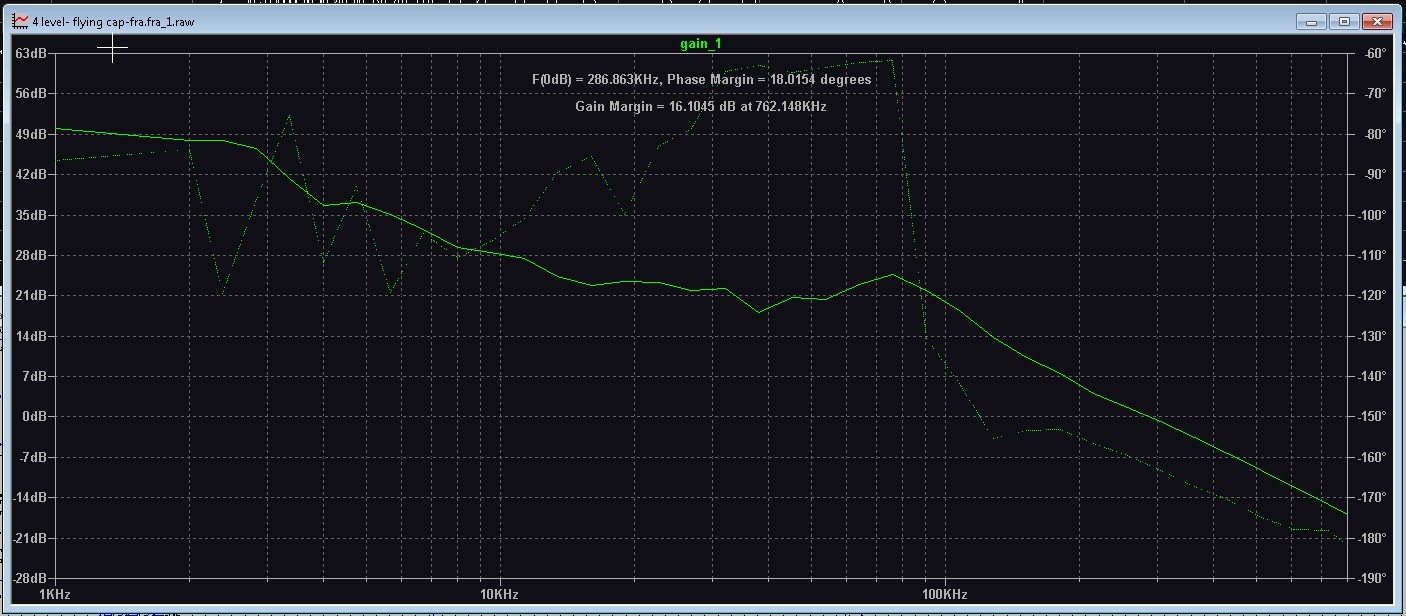Screen dimensions: 1406x616
Task: Click the 1KHz frequency axis label
Action: point(54,594)
